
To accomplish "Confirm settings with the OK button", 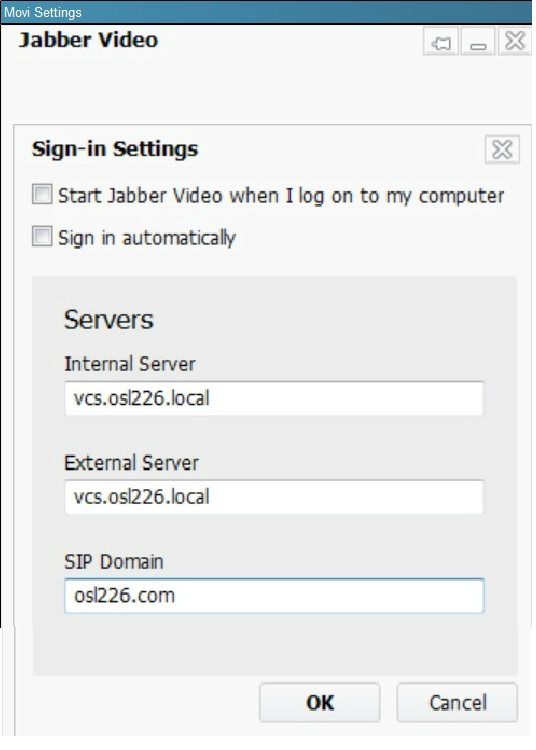I will 319,702.
